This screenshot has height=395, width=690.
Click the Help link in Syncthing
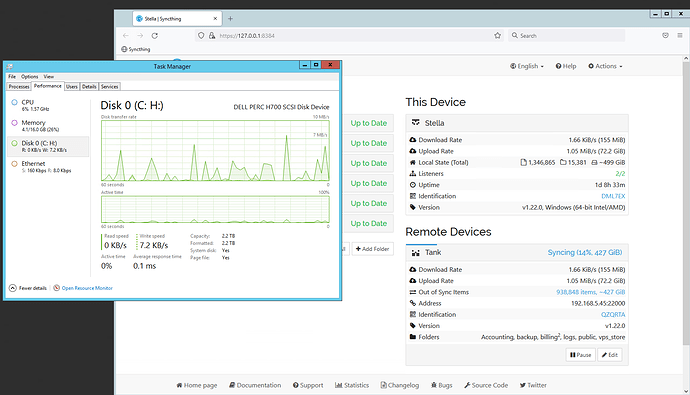coord(566,66)
